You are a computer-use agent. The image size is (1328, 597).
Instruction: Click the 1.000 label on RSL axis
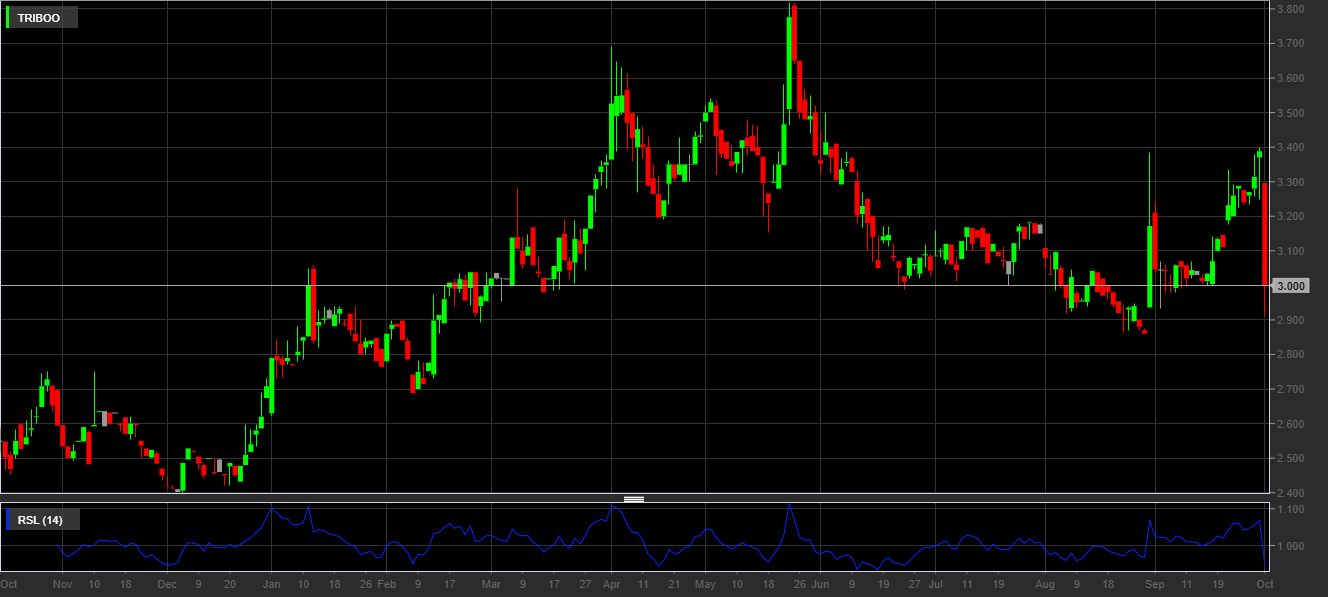pos(1289,547)
